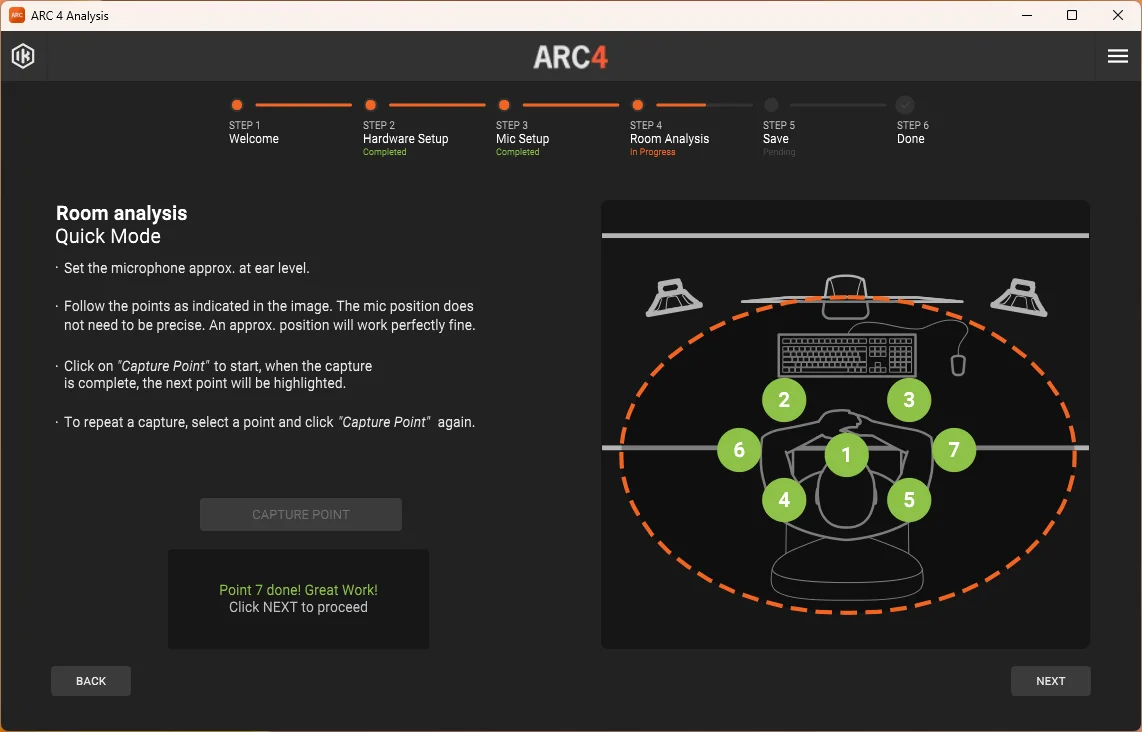This screenshot has width=1142, height=732.
Task: Click Step 3 Mic Setup indicator
Action: (504, 105)
